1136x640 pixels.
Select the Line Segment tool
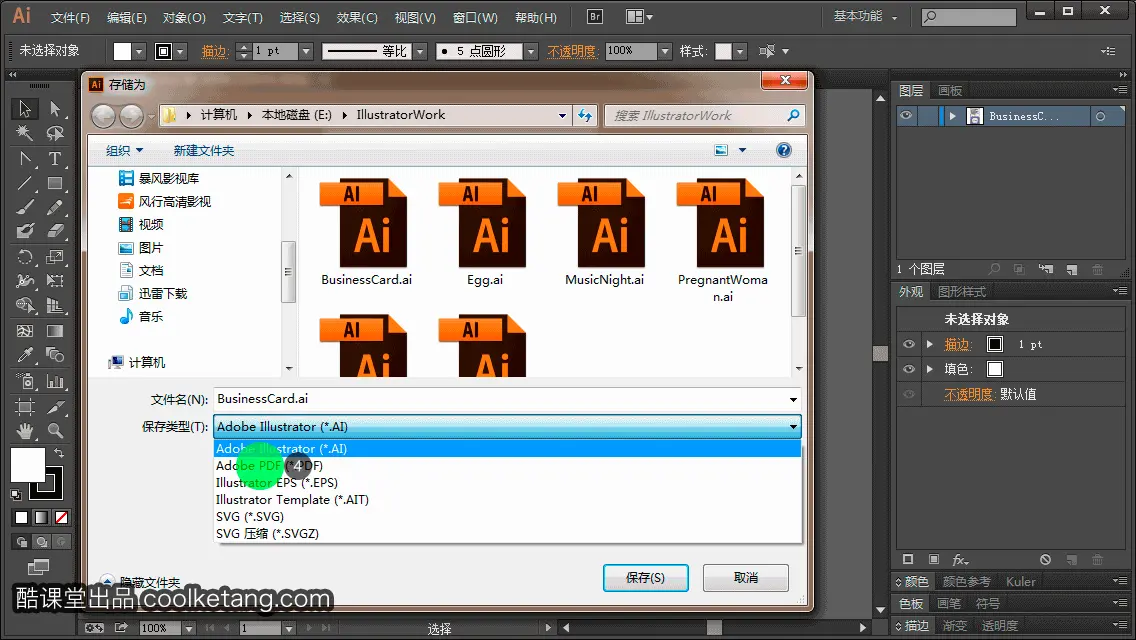point(25,183)
